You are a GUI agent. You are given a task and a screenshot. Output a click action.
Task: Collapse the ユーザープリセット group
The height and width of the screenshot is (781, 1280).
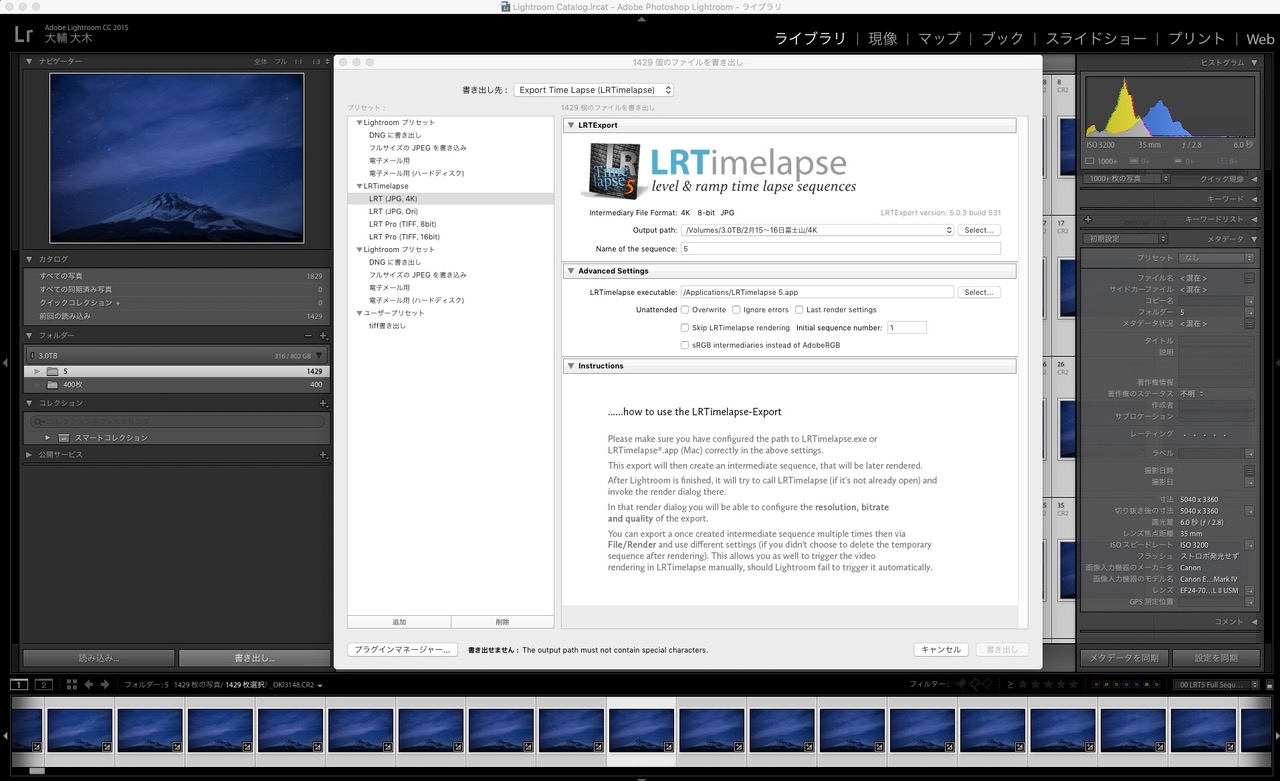pos(359,313)
